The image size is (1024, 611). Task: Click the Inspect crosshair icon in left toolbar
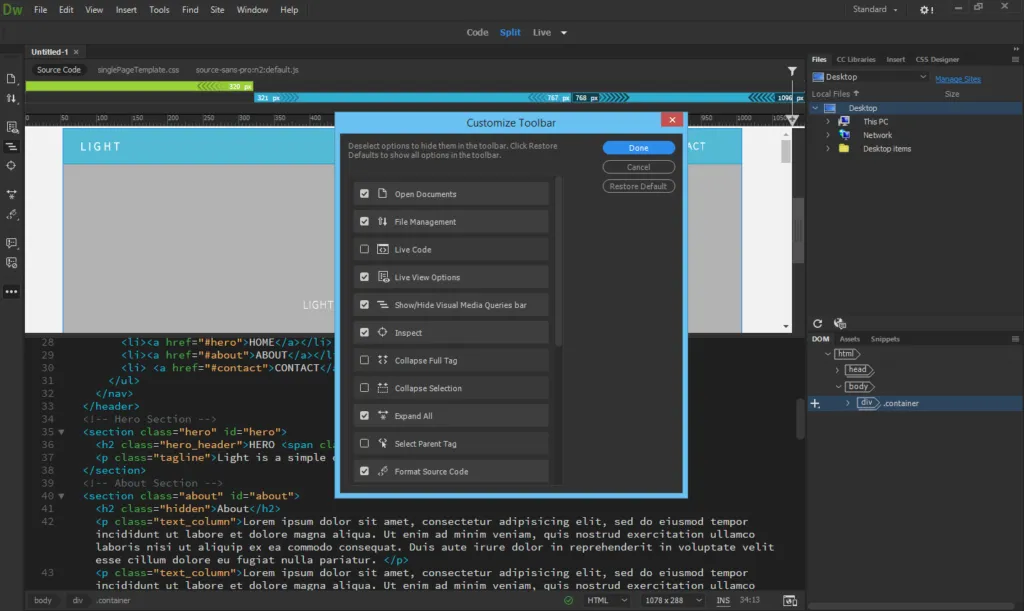[x=12, y=165]
